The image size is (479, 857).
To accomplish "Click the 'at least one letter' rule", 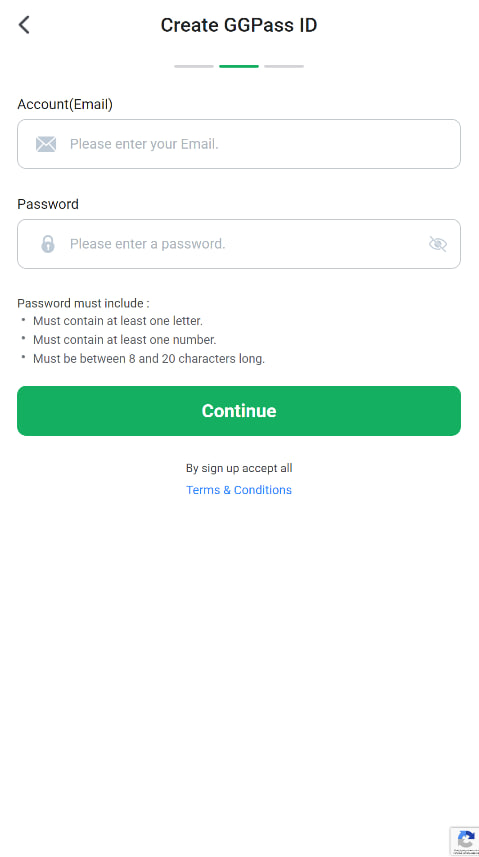I will [x=118, y=321].
